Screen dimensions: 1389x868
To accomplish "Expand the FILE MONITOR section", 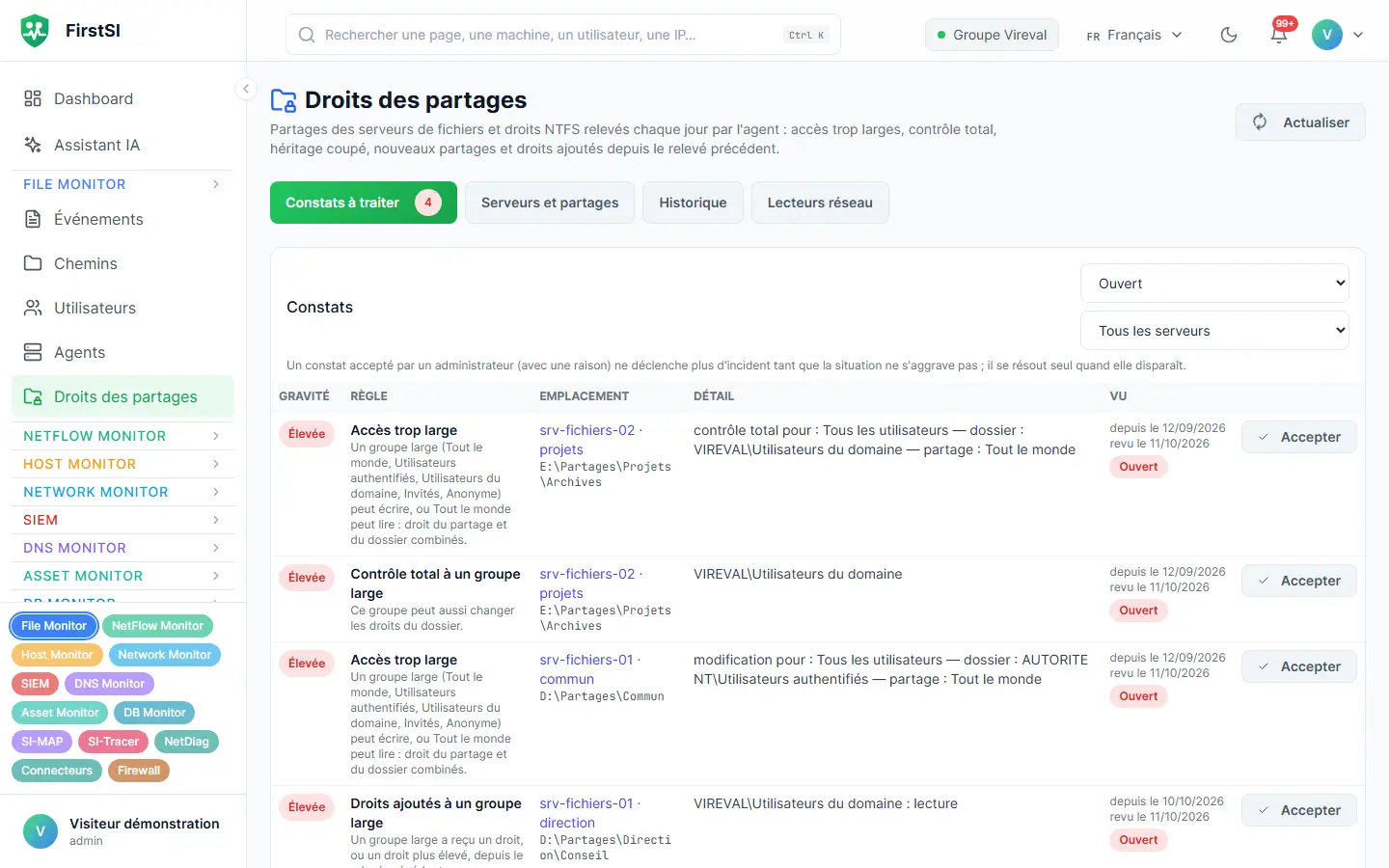I will click(123, 184).
